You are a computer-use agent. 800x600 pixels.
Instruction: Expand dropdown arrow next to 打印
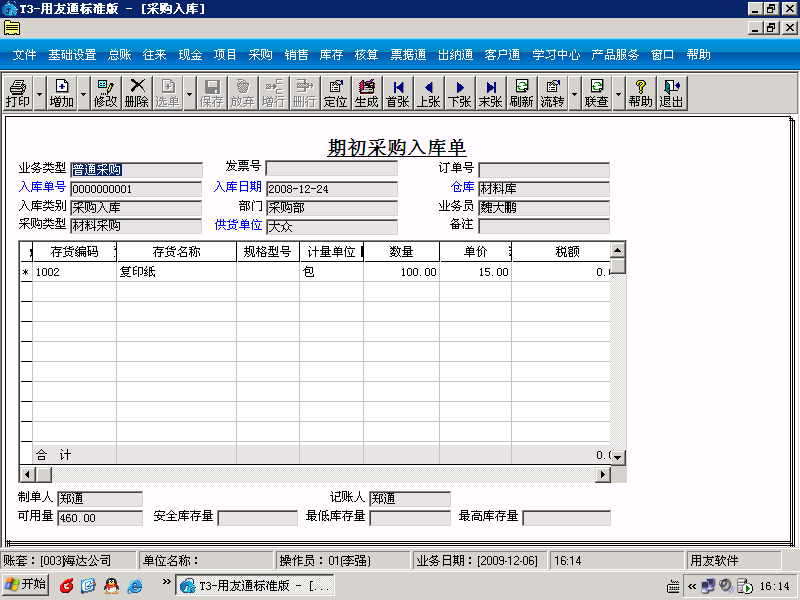(x=39, y=93)
